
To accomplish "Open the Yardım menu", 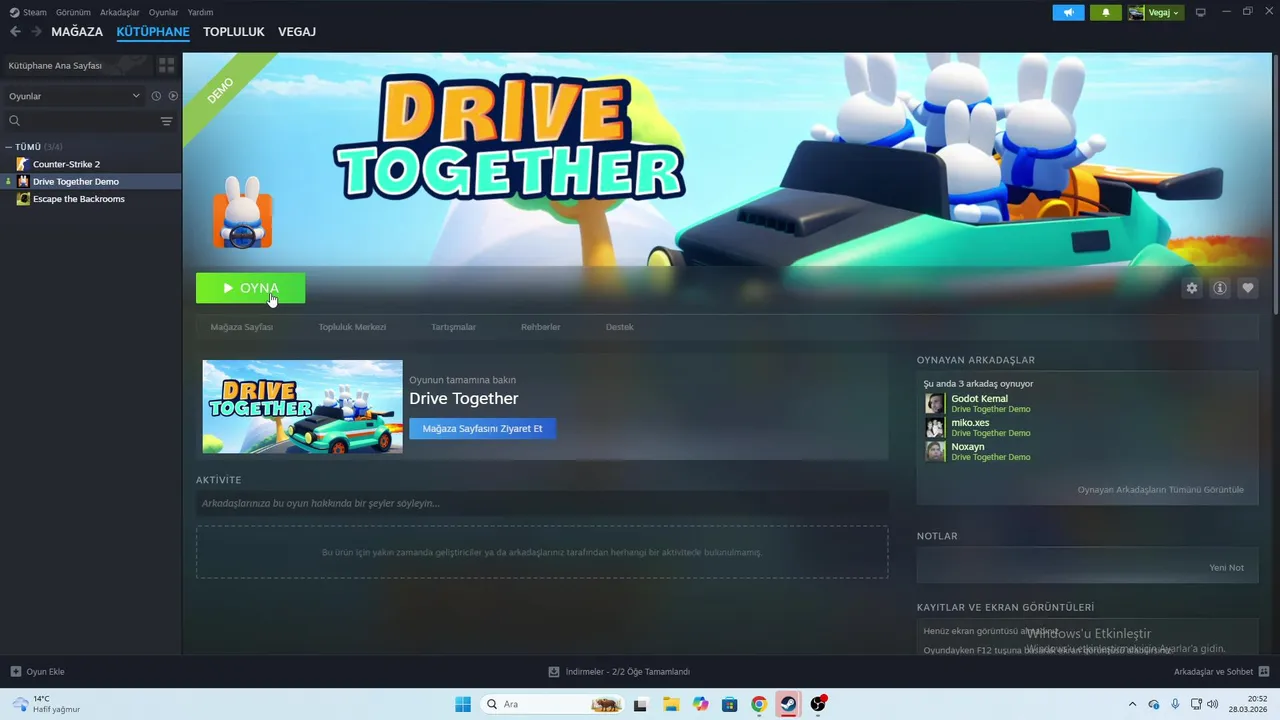I will pos(200,12).
